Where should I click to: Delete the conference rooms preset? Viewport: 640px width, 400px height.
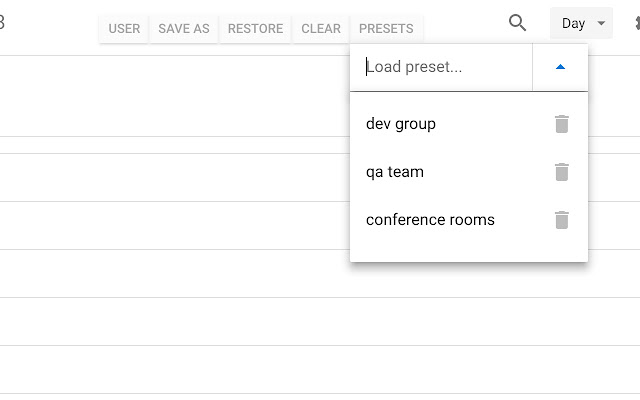click(562, 220)
